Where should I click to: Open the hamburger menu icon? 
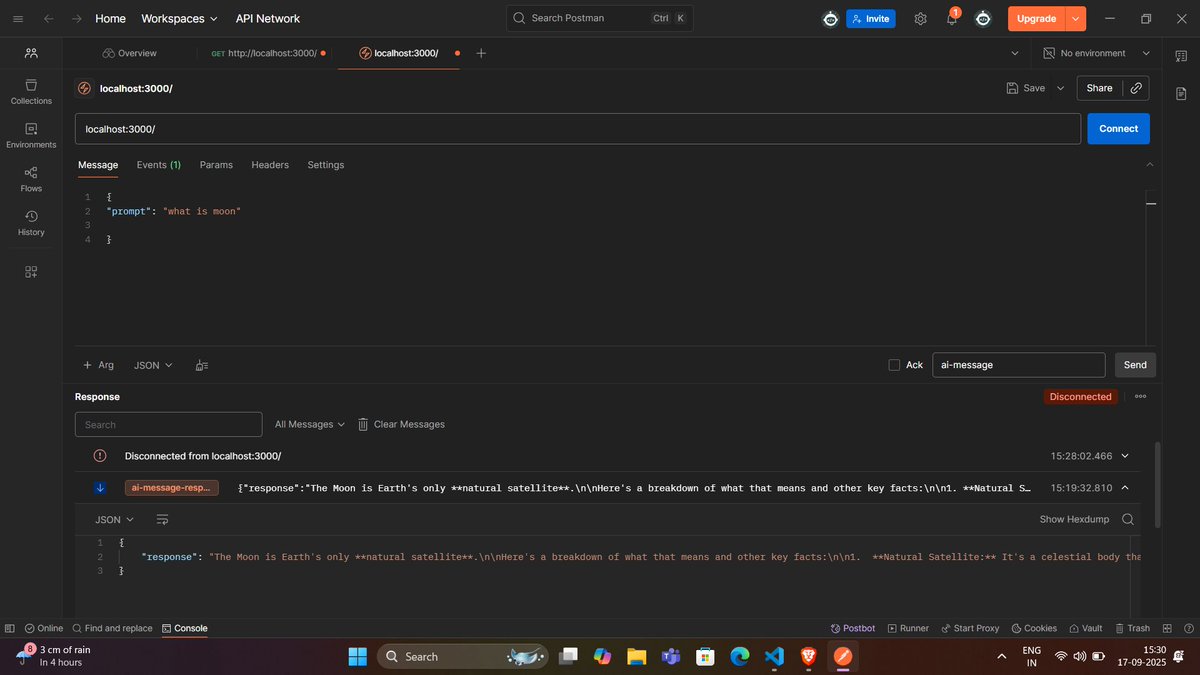pyautogui.click(x=18, y=18)
